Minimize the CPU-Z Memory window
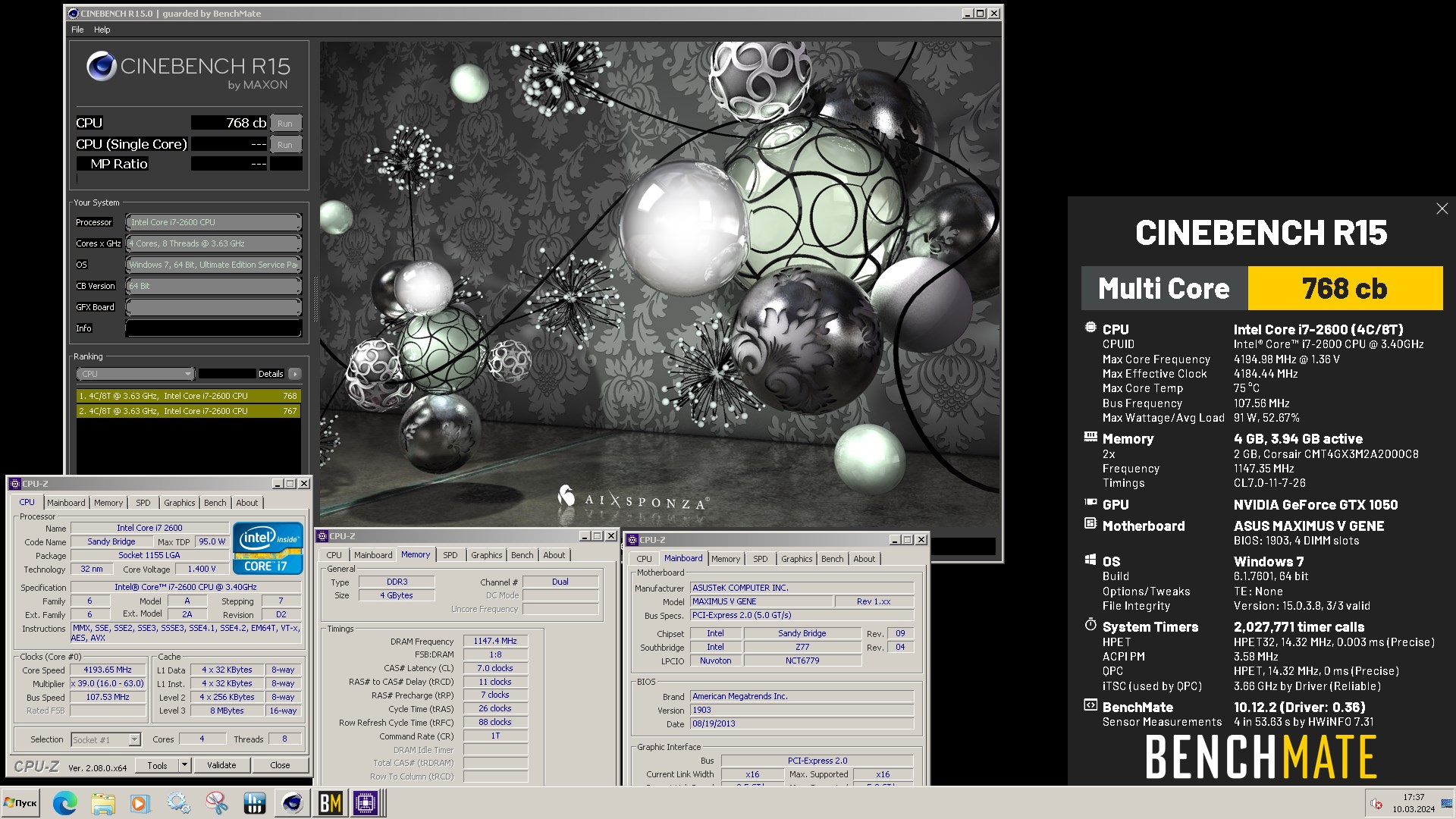 584,536
